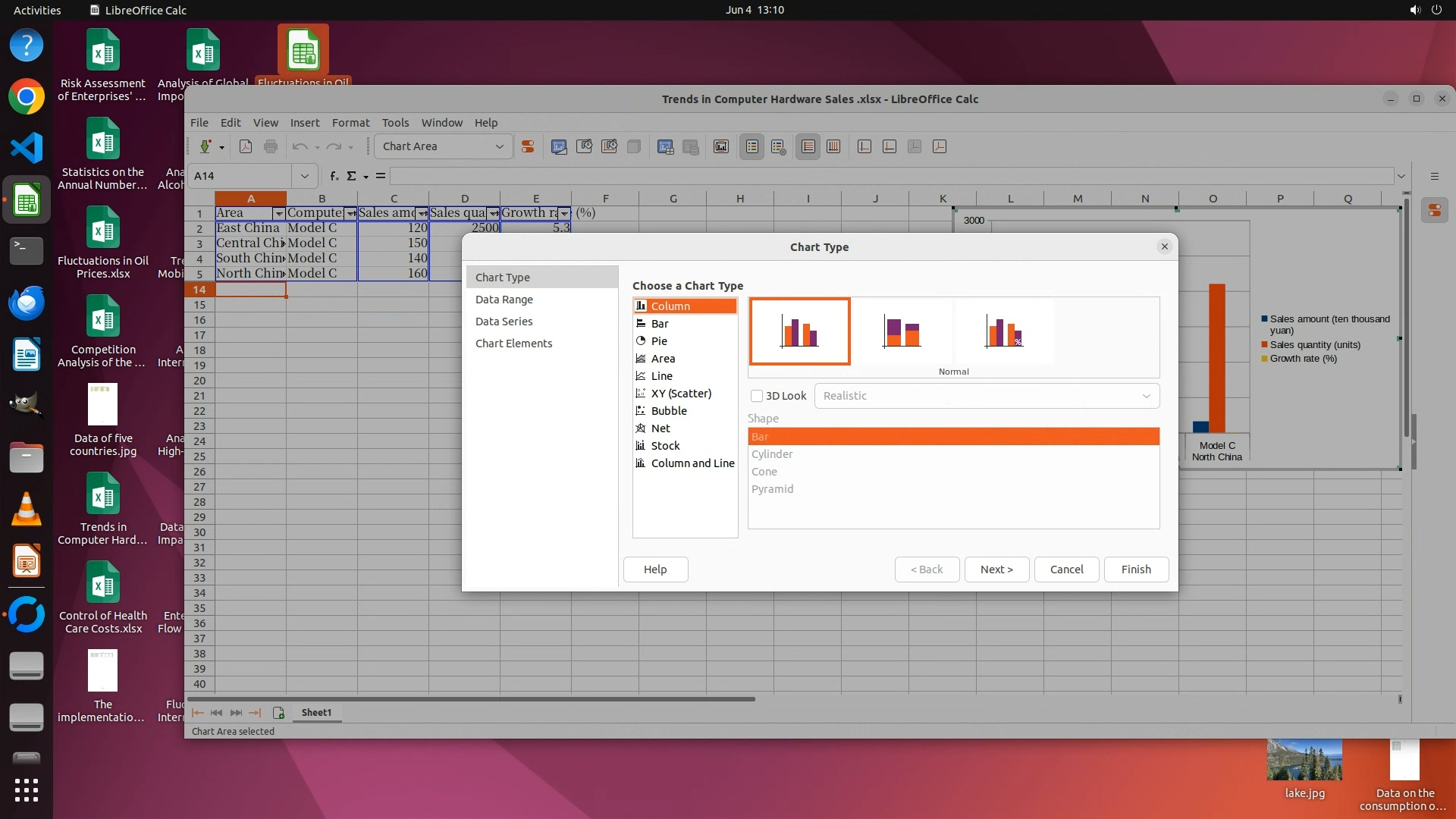
Task: Click the Legend On/Off toolbar icon
Action: point(752,147)
